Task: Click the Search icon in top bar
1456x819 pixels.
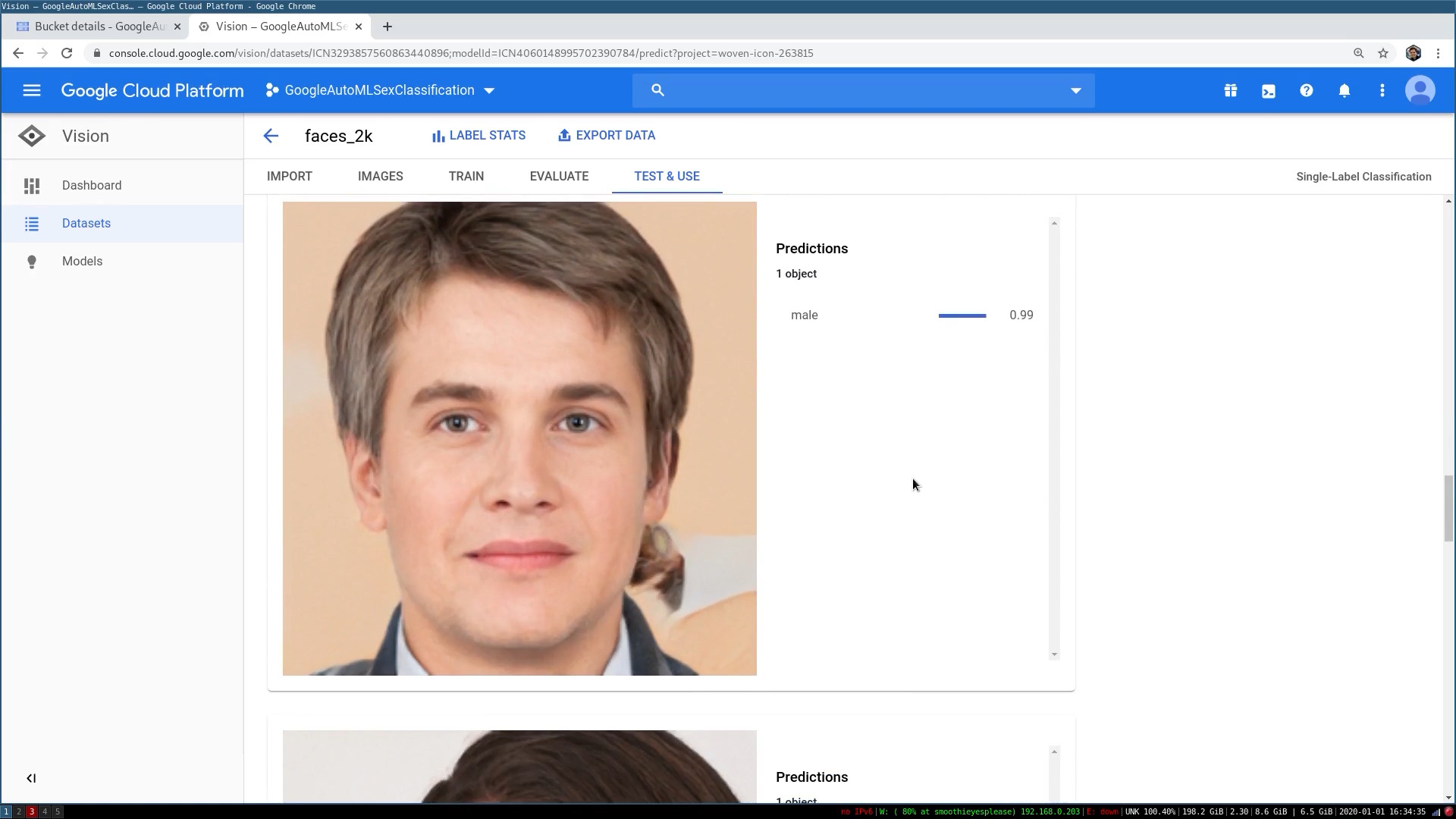Action: [x=659, y=90]
